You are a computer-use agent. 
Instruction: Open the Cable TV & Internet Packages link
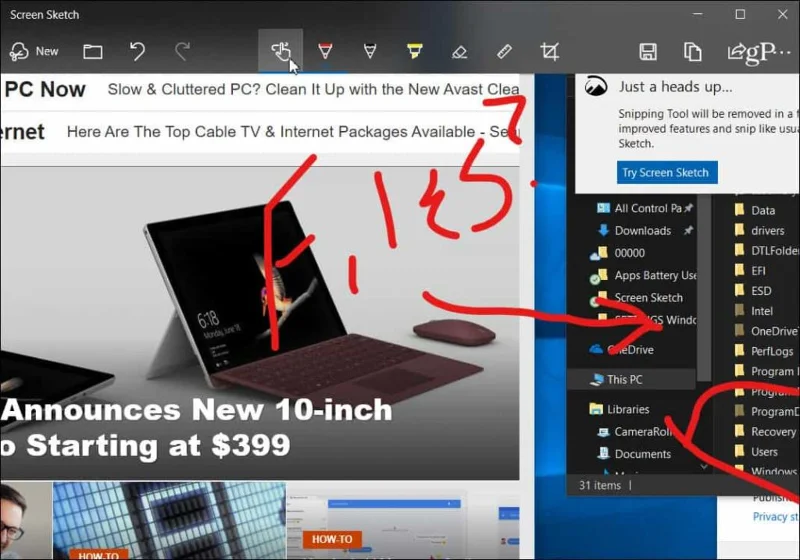(x=293, y=132)
